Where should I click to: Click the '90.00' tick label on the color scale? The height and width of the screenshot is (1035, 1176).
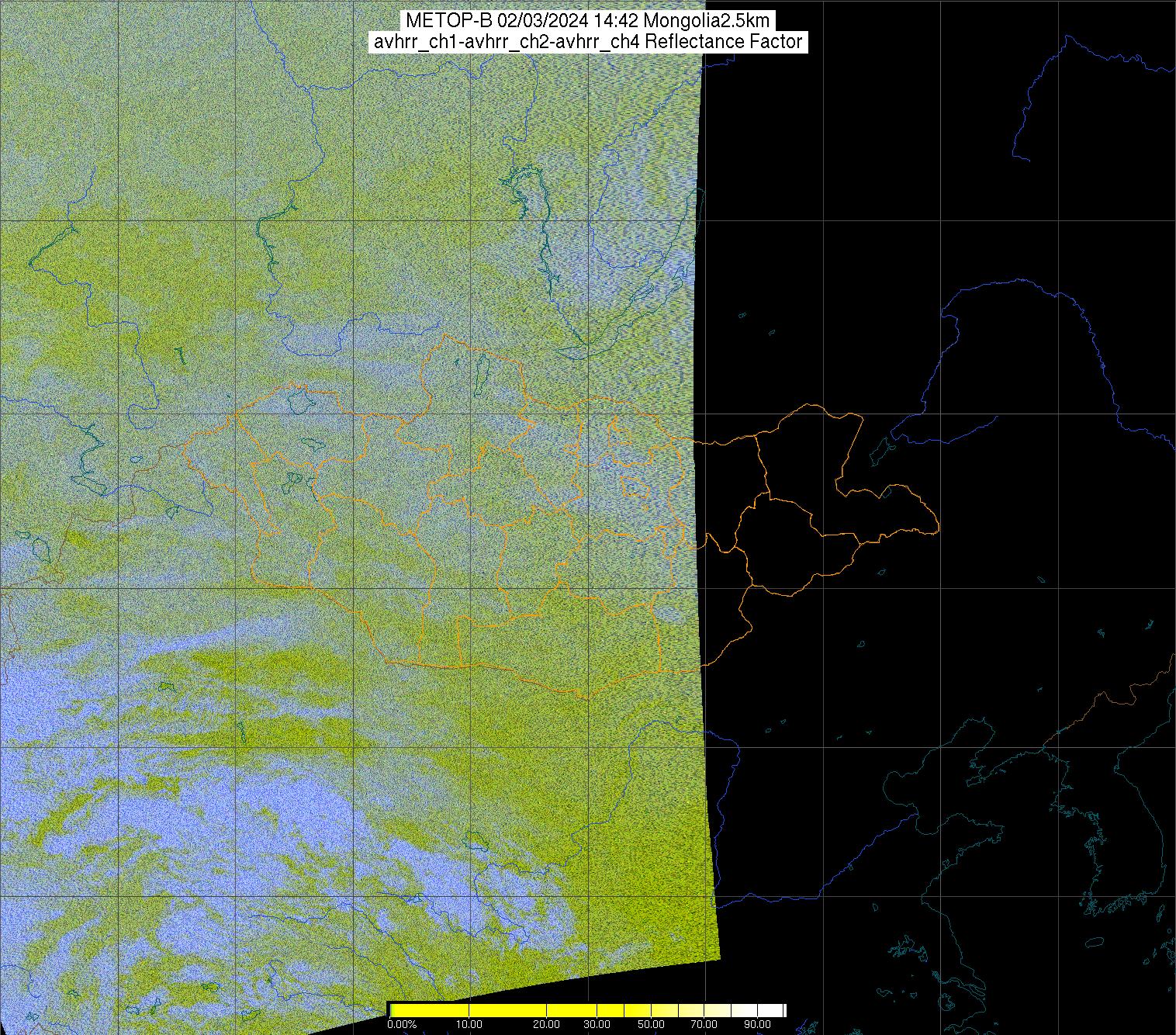coord(758,1025)
